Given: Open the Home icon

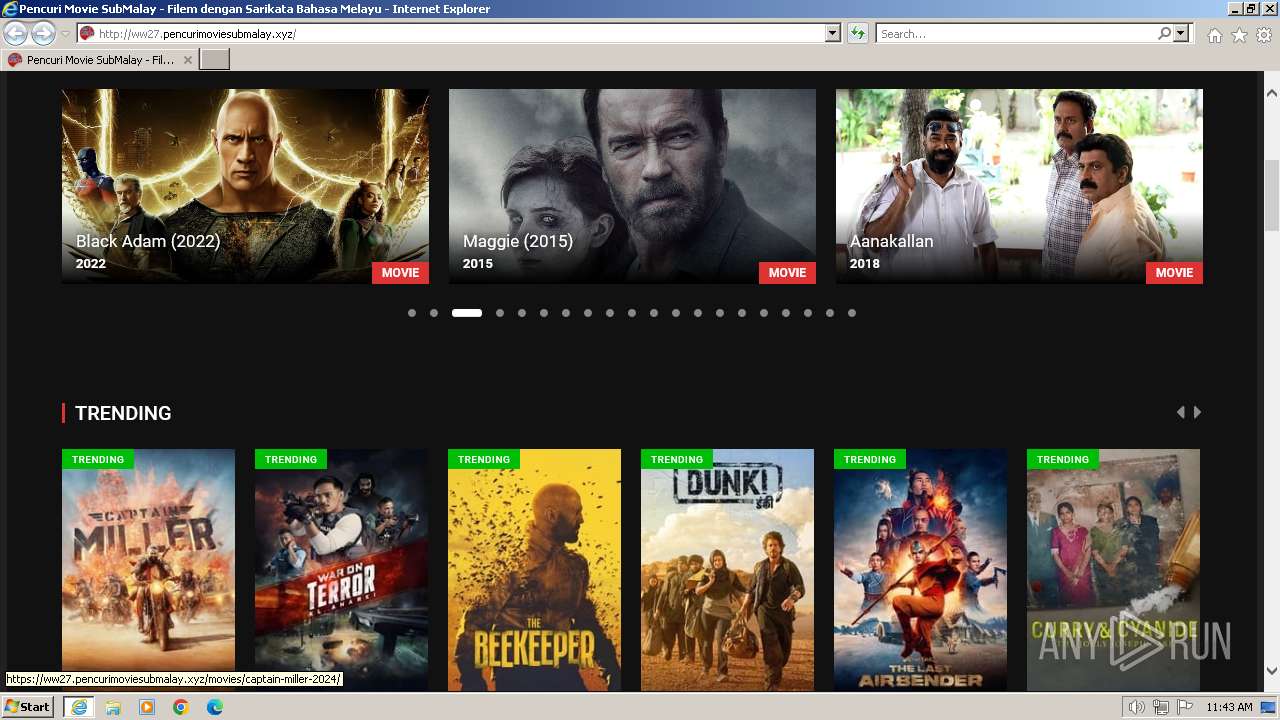Looking at the screenshot, I should click(x=1214, y=35).
